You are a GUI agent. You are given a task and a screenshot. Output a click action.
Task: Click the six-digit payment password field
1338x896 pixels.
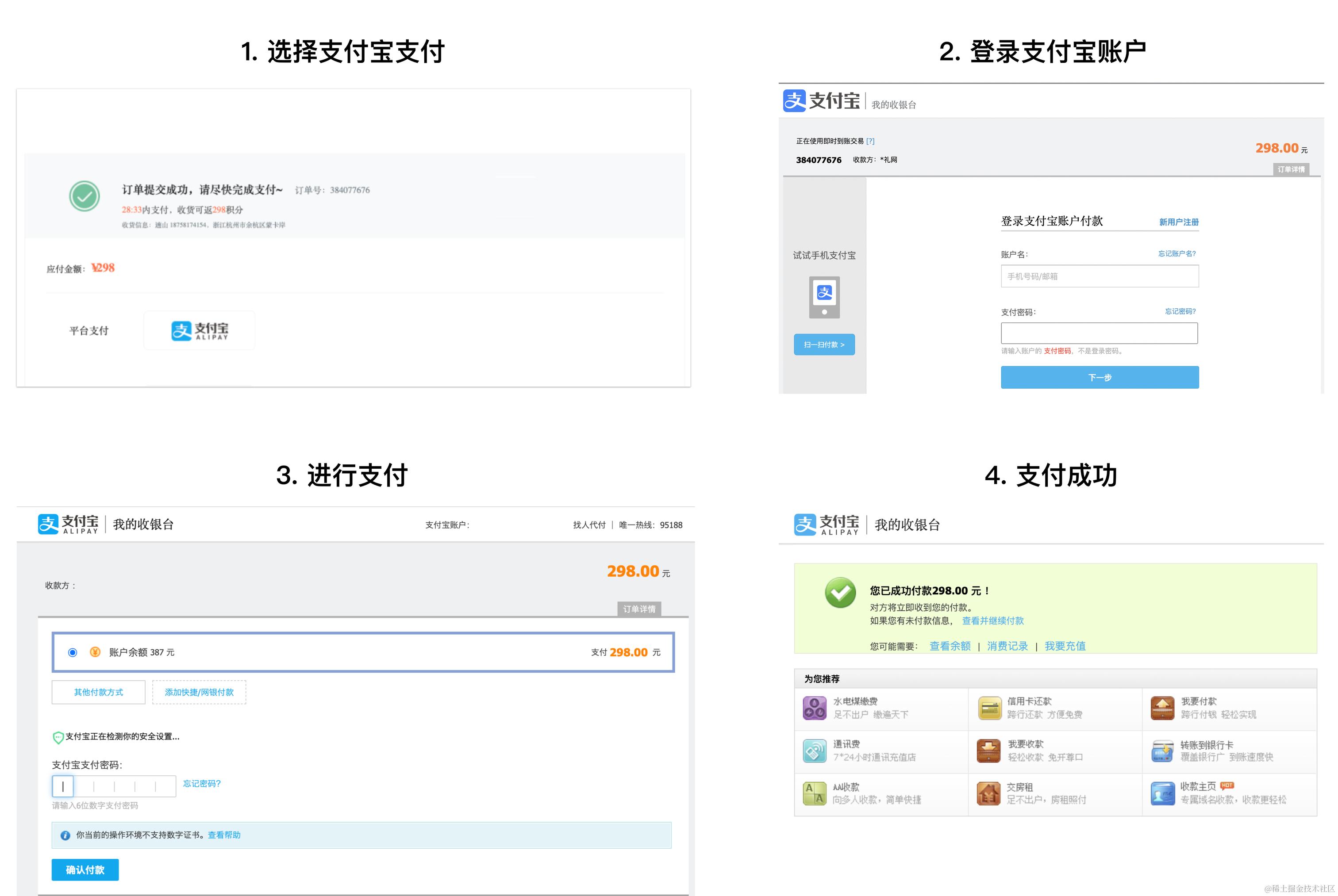[x=114, y=786]
